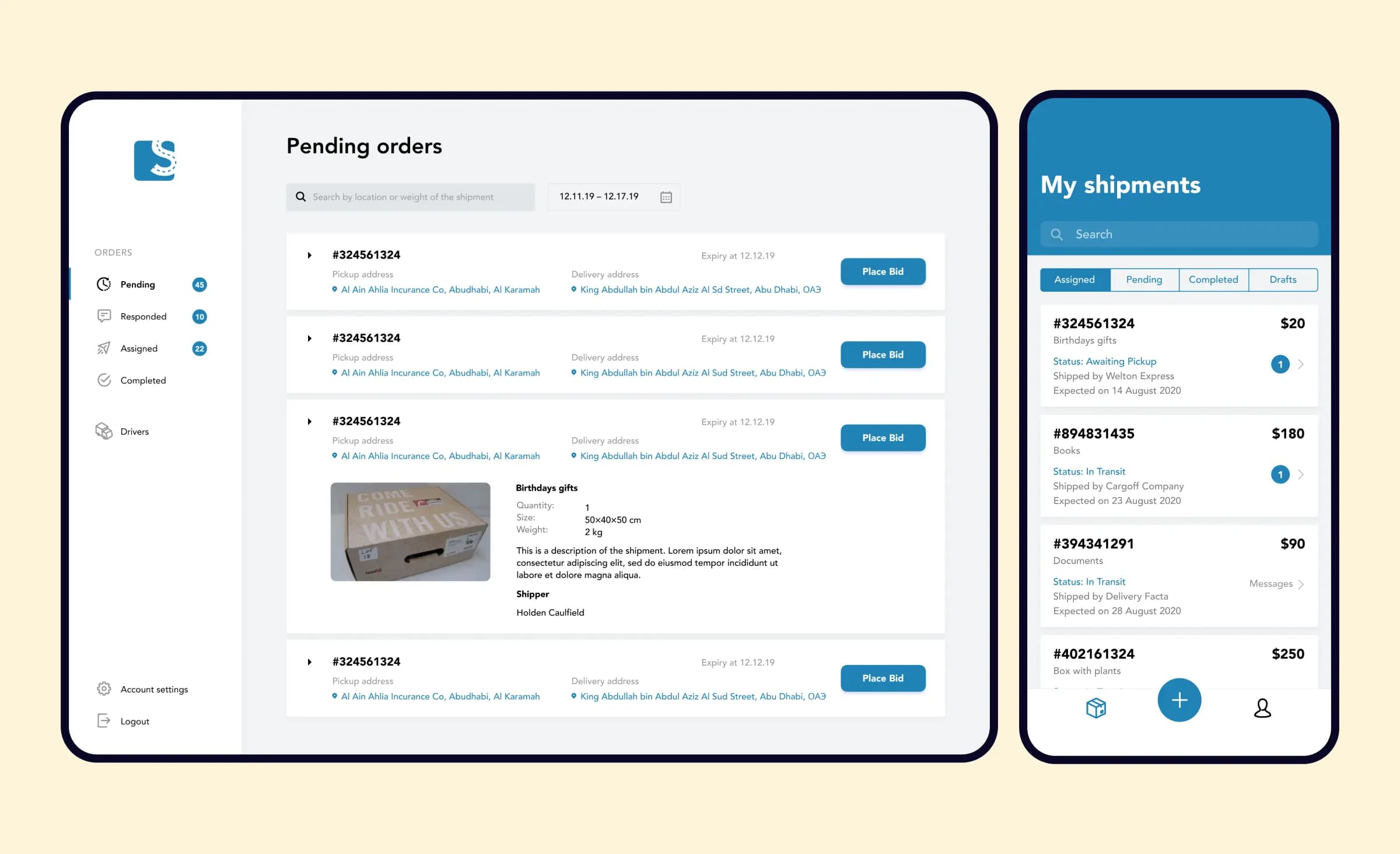This screenshot has height=854, width=1400.
Task: Place bid on last visible order
Action: coord(882,678)
